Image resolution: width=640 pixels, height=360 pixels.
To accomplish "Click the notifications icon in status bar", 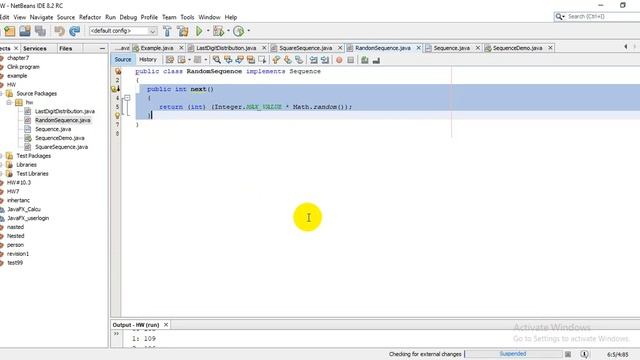I will pyautogui.click(x=584, y=354).
